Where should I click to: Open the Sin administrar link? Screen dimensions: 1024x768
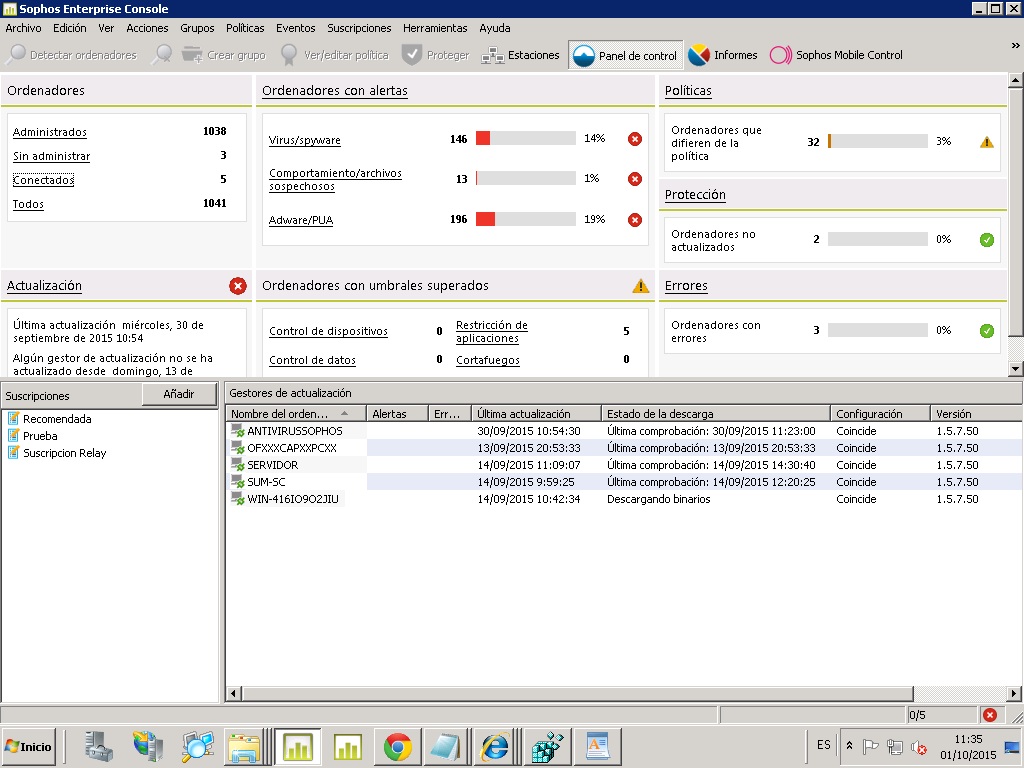point(52,156)
